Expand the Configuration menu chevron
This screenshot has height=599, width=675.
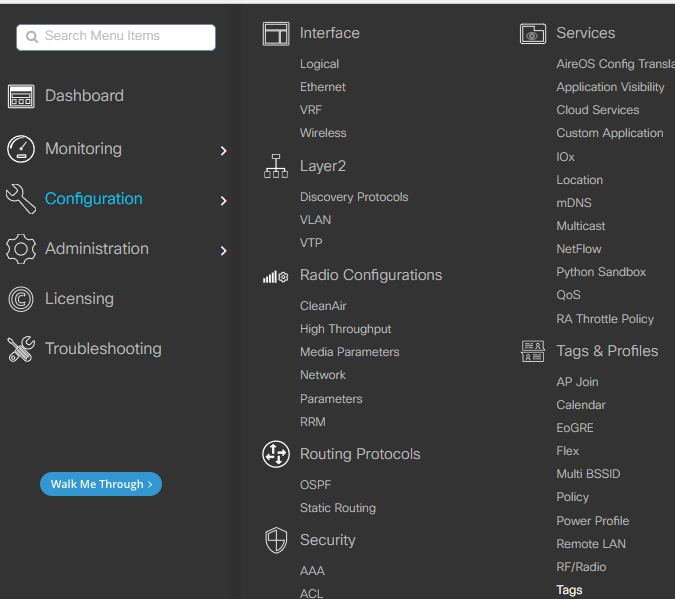tap(223, 201)
